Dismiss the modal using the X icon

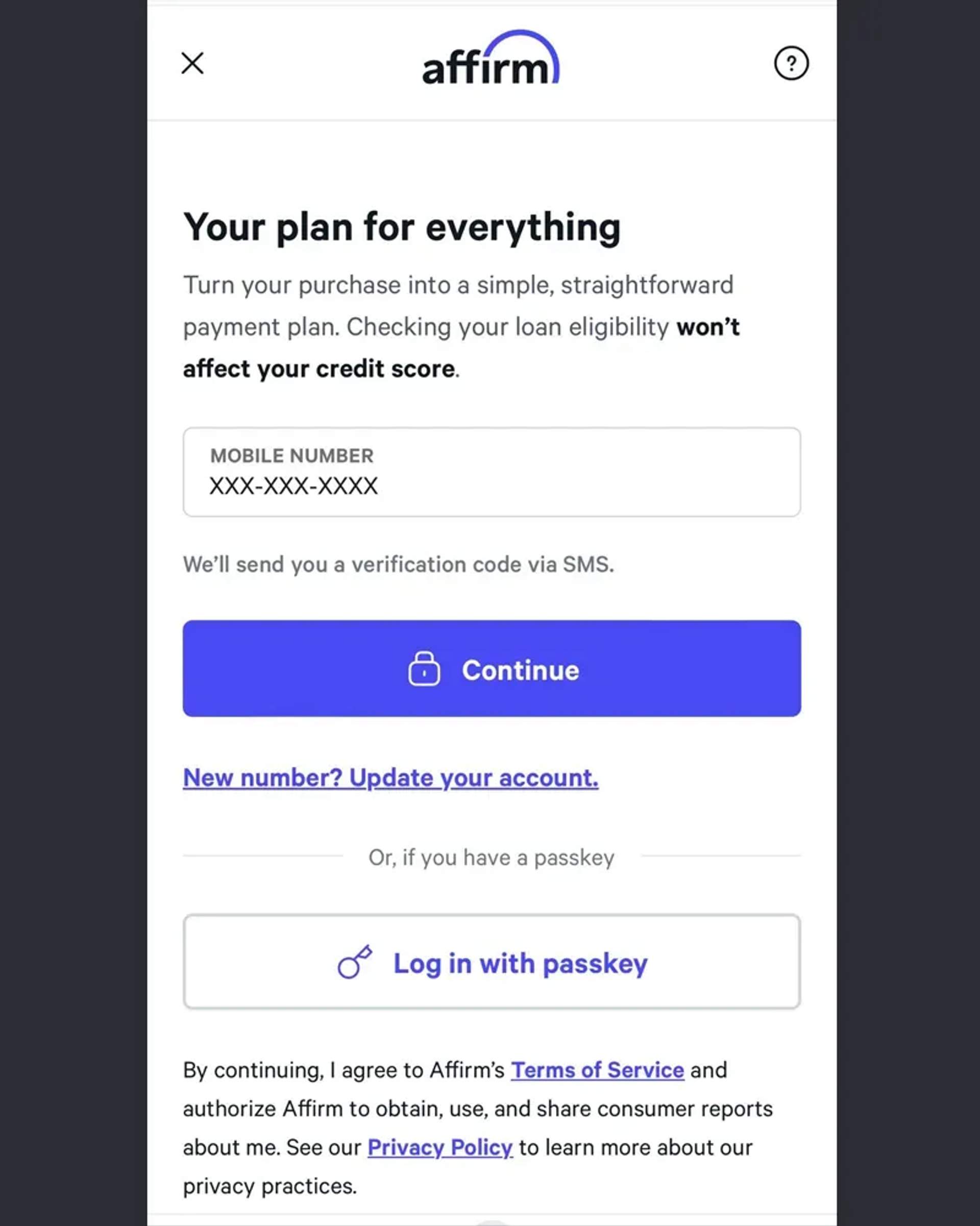pyautogui.click(x=193, y=64)
